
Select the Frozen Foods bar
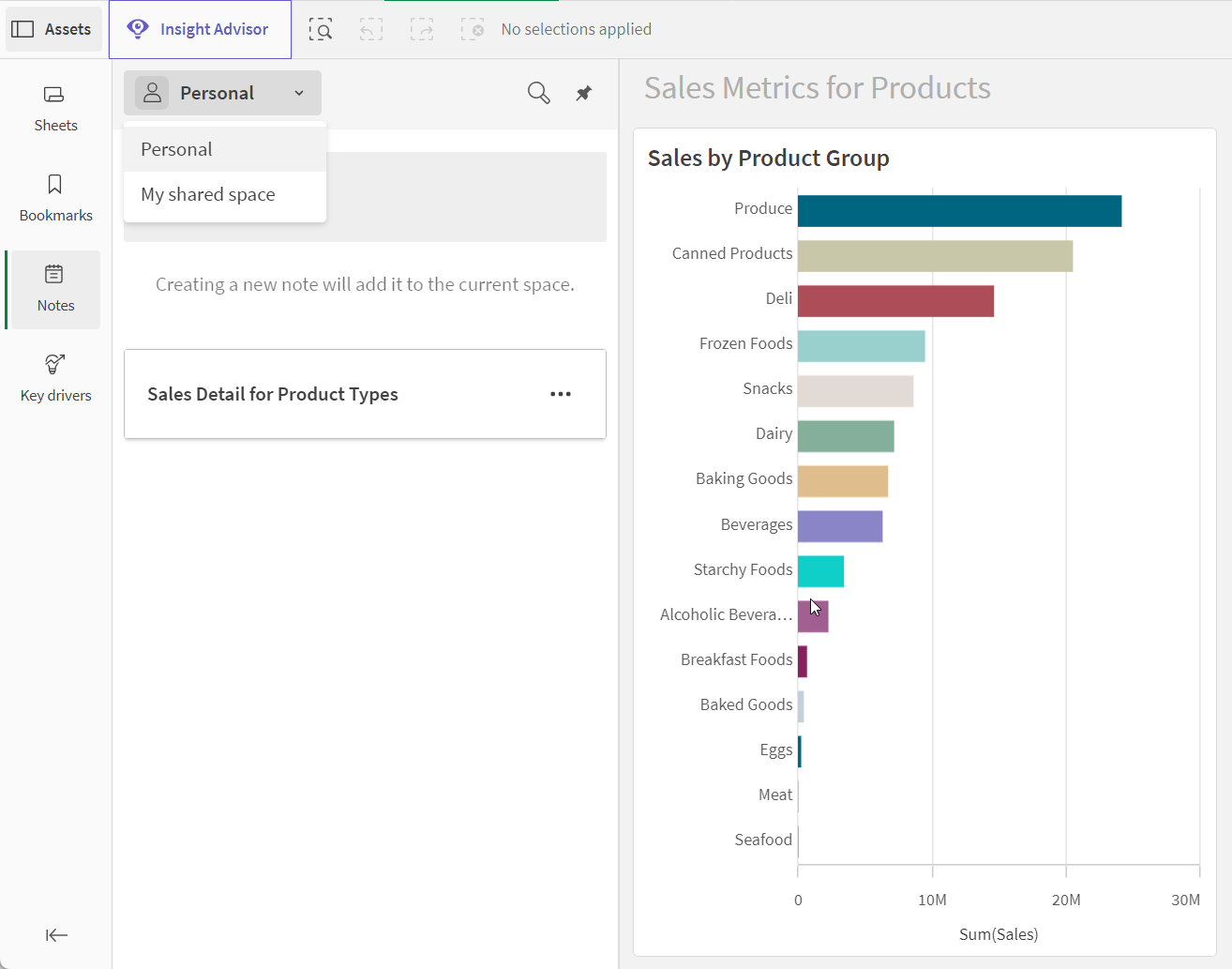click(861, 346)
